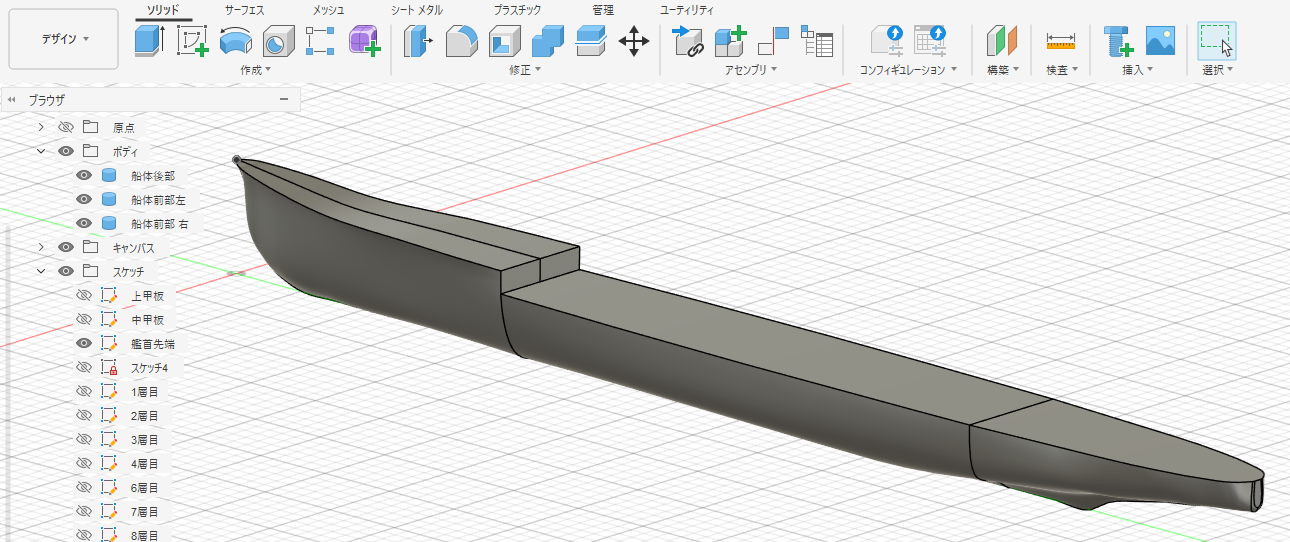Open the 修正 menu
Viewport: 1290px width, 542px height.
524,70
